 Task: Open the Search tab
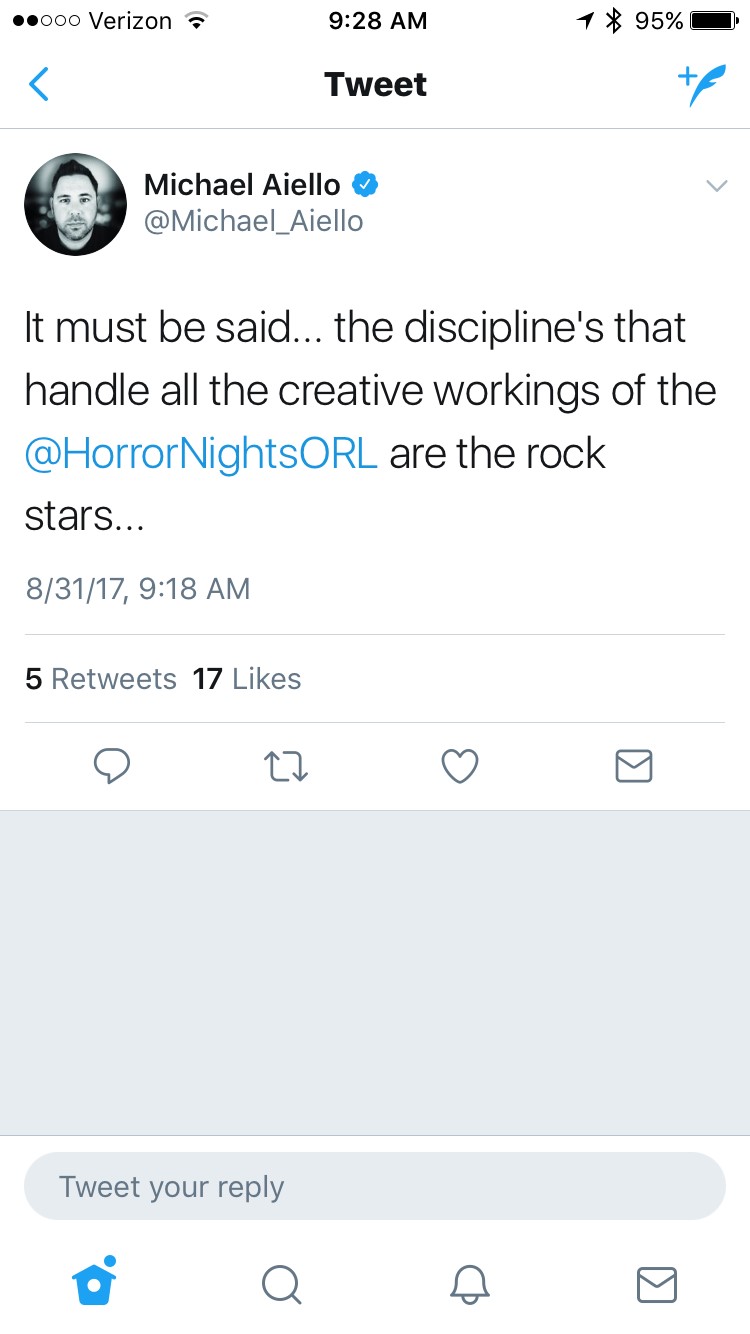pyautogui.click(x=281, y=1284)
